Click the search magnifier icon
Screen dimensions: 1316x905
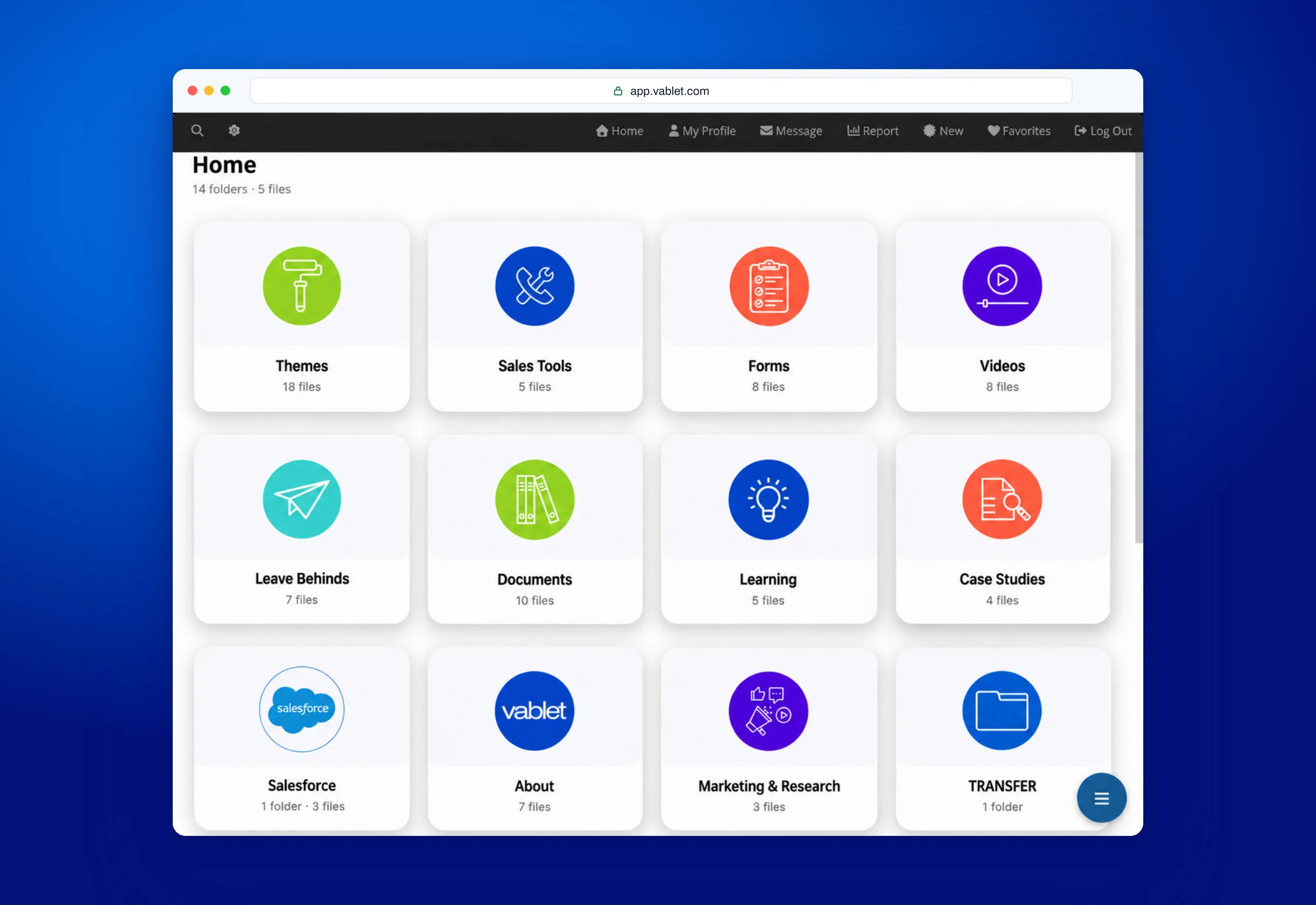197,131
